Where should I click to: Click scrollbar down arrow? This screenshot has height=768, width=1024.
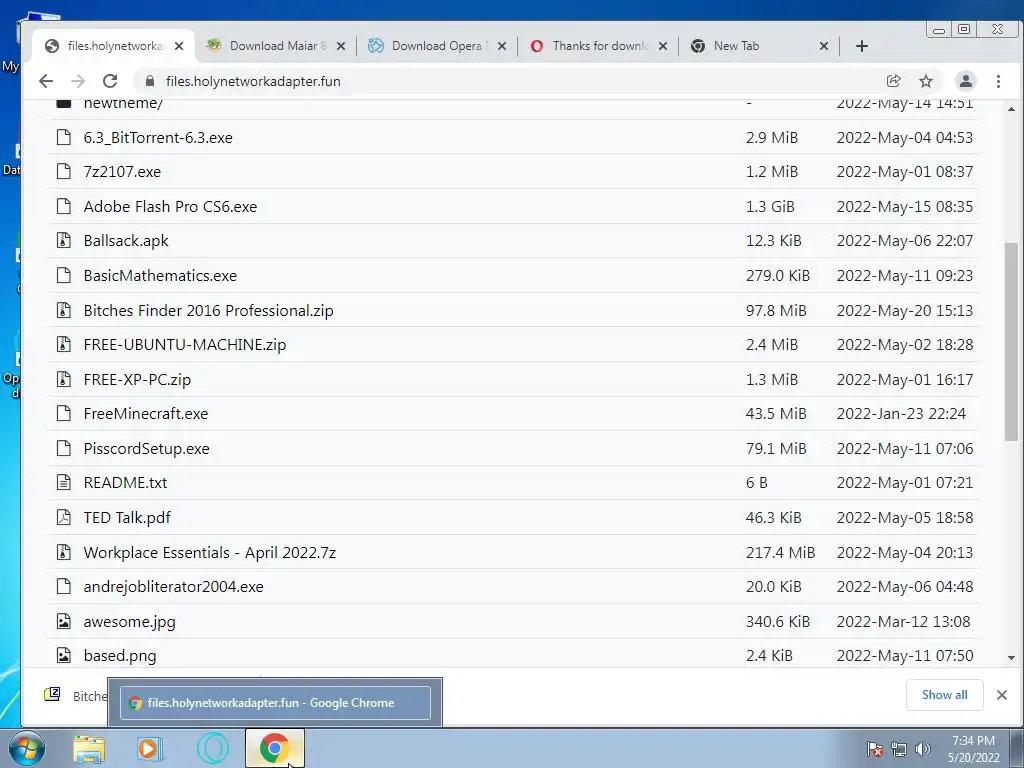pyautogui.click(x=1012, y=658)
